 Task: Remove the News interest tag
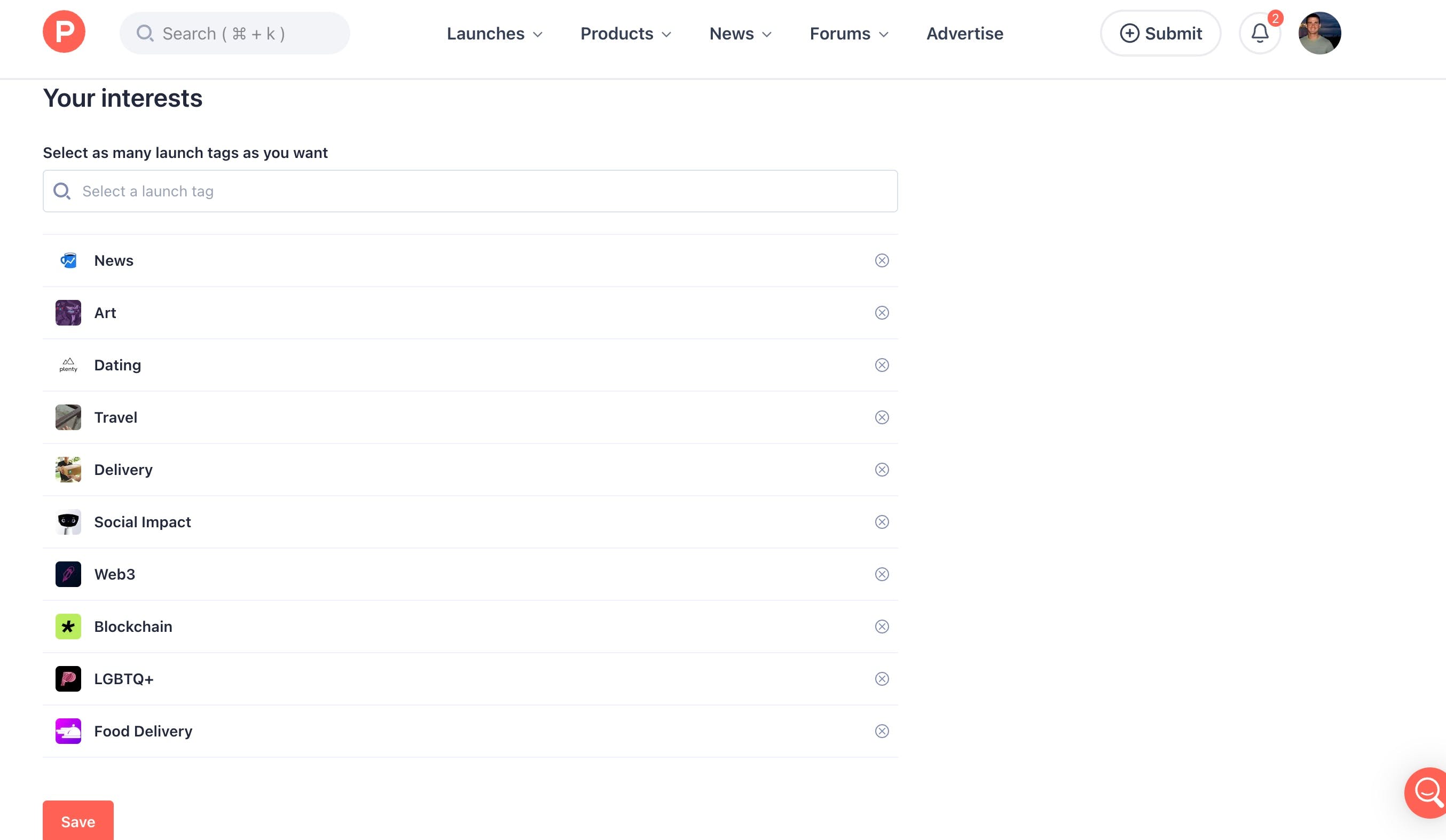pos(882,261)
